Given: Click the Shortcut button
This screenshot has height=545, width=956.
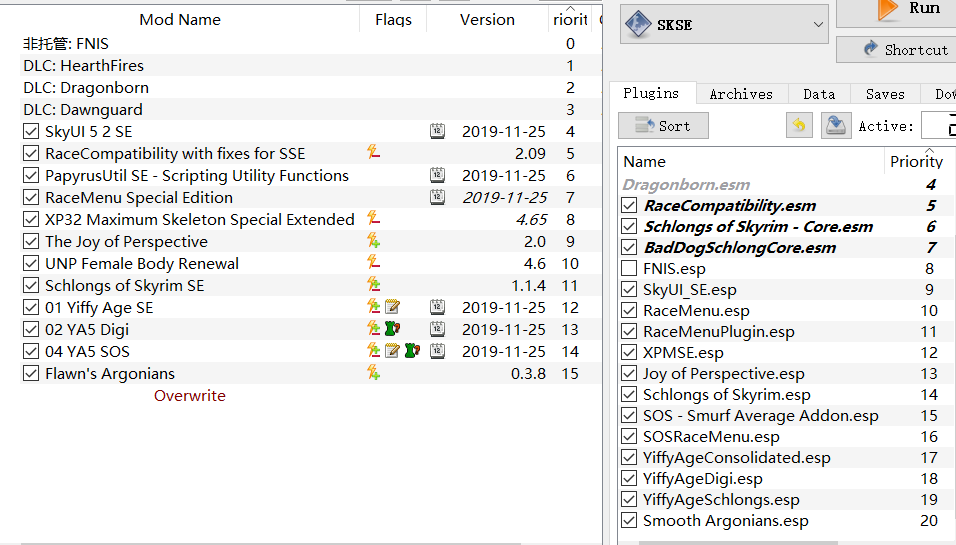Looking at the screenshot, I should click(x=896, y=49).
